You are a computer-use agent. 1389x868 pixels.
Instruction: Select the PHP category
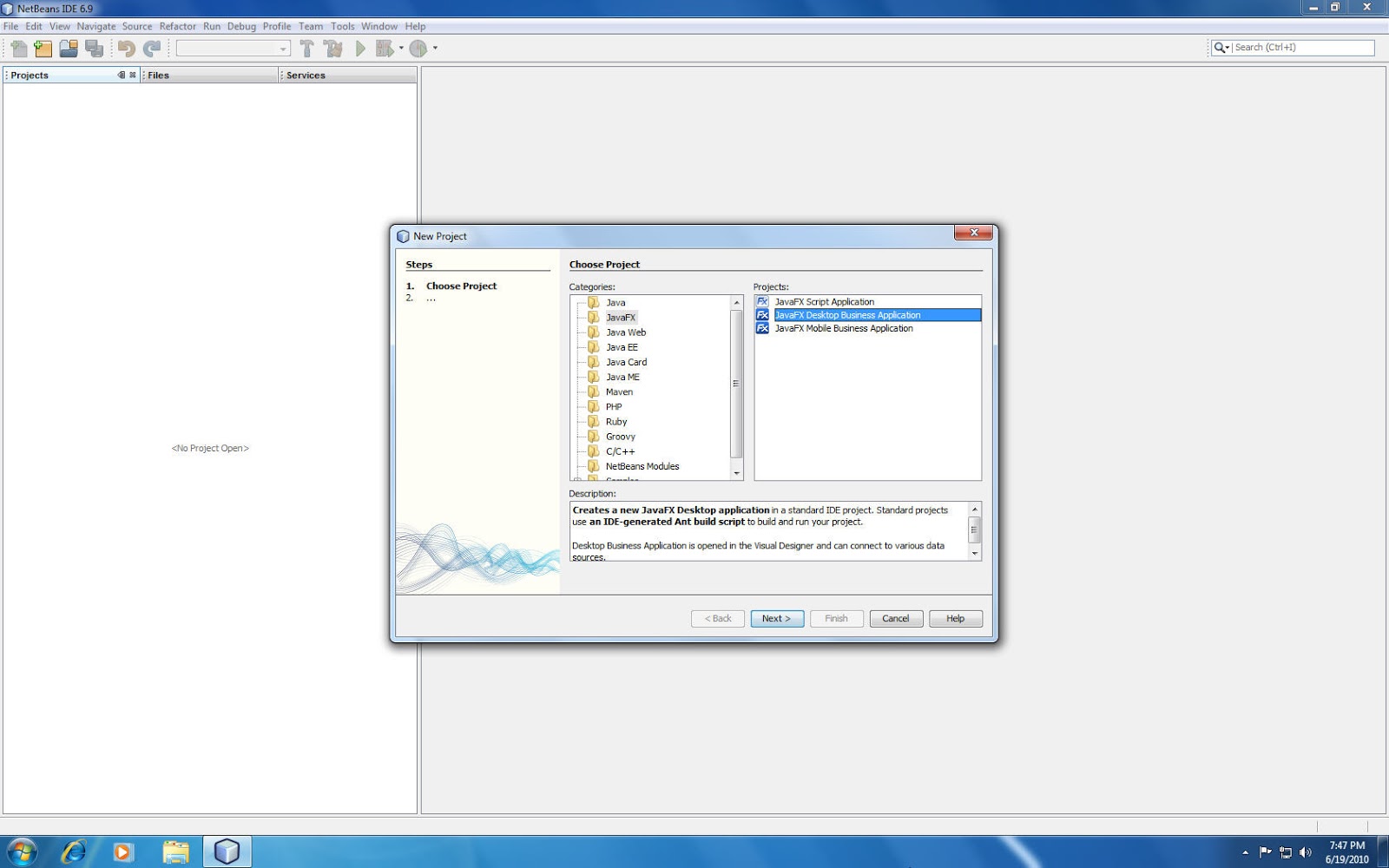click(614, 407)
